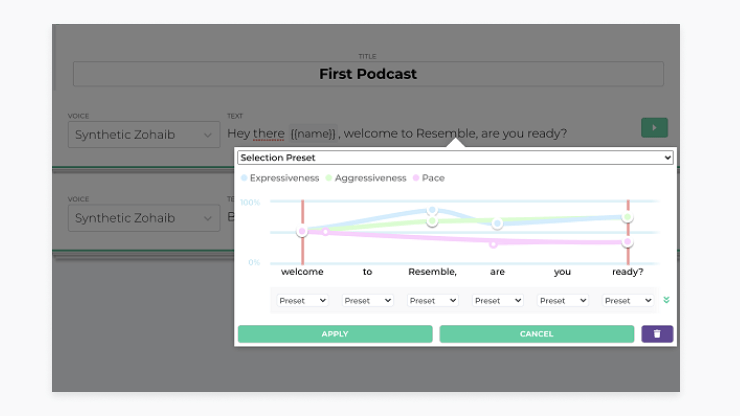740x416 pixels.
Task: Click the 'to' word label under chart
Action: [x=367, y=272]
